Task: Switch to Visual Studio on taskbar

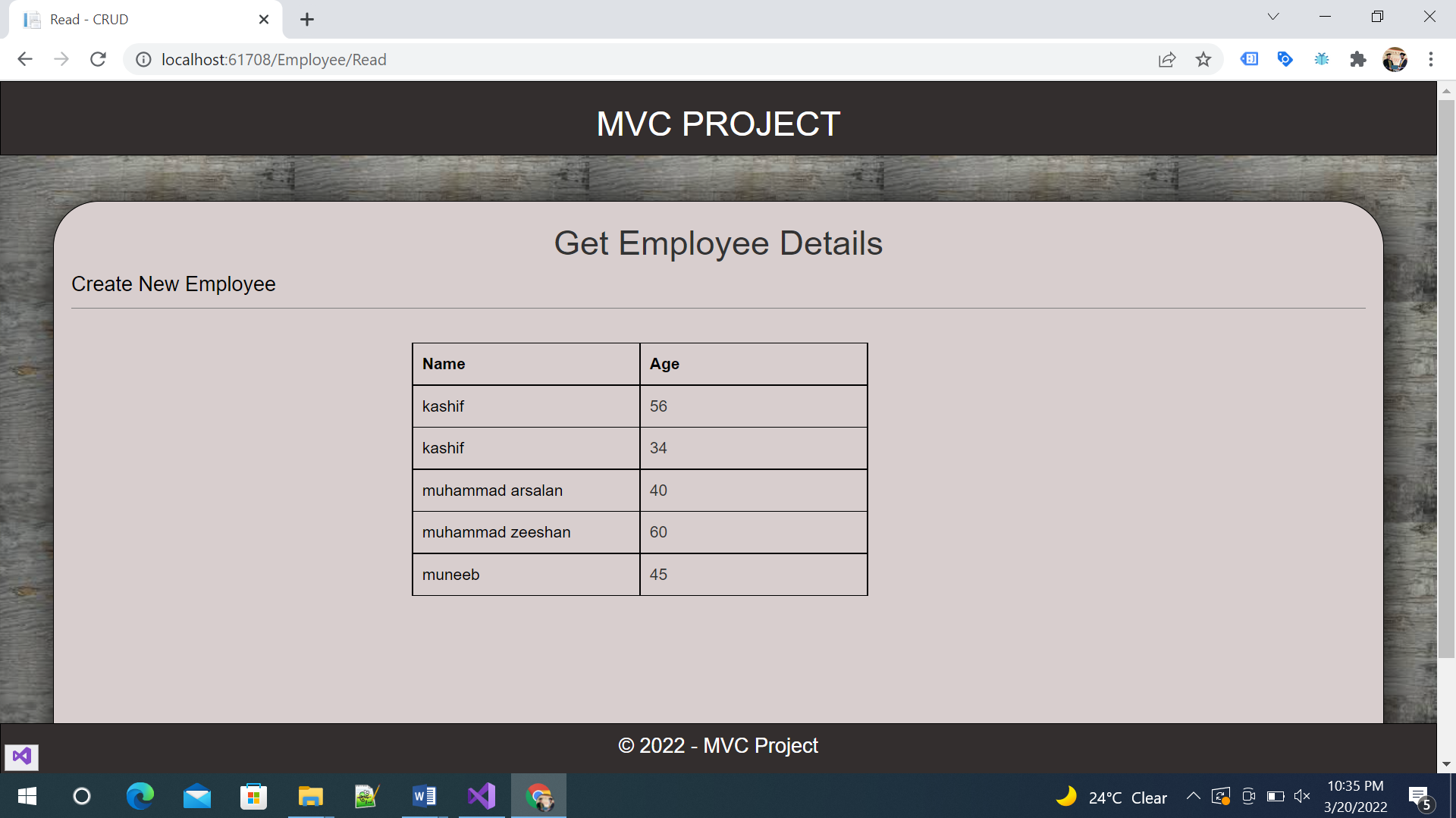Action: (482, 796)
